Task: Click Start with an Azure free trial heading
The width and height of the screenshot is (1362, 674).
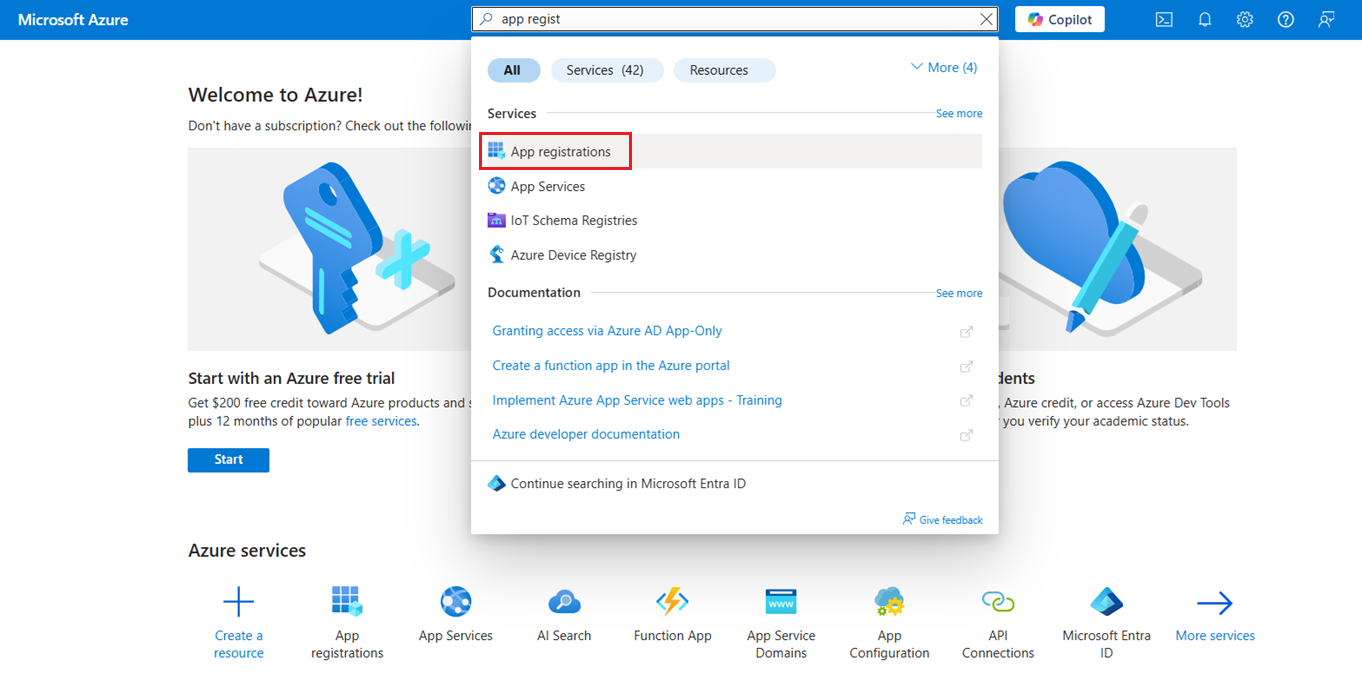Action: (291, 378)
